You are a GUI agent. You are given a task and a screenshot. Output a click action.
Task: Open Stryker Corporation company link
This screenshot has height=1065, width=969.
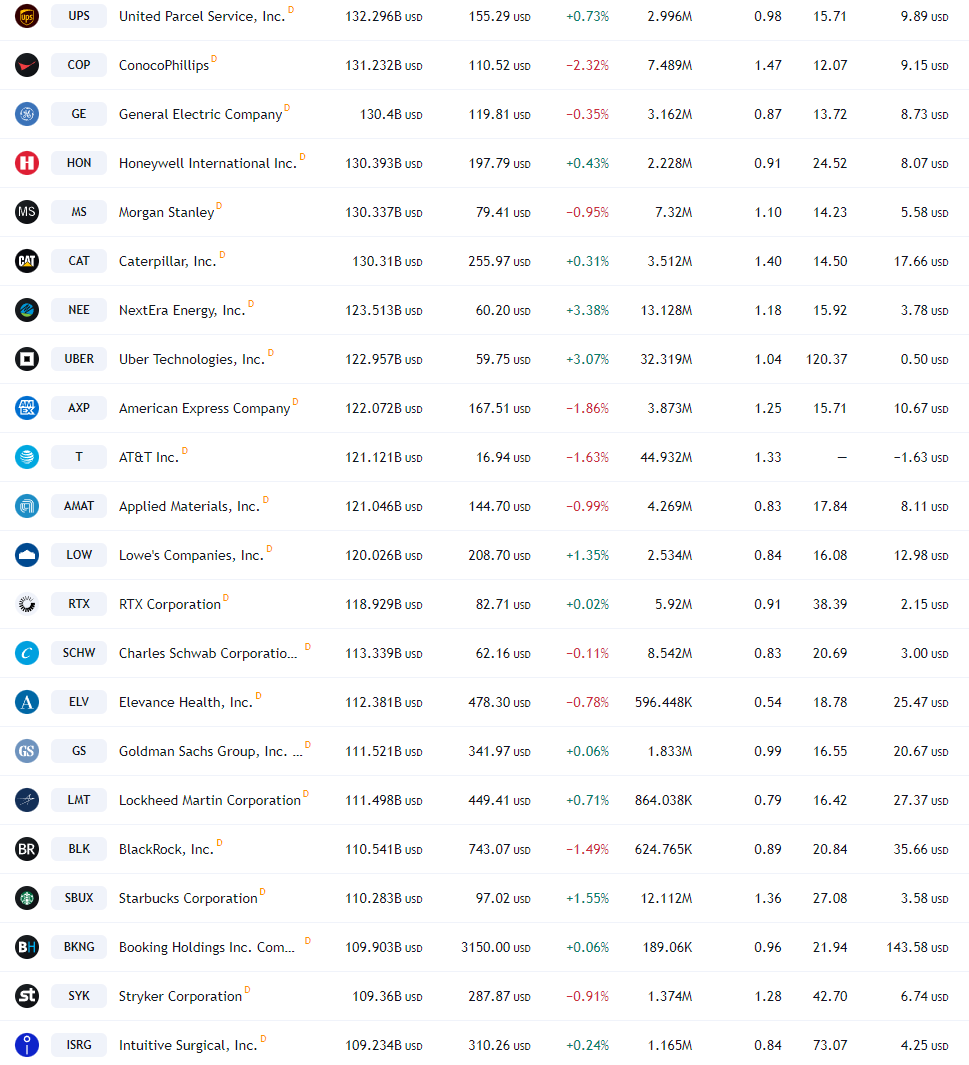click(180, 996)
